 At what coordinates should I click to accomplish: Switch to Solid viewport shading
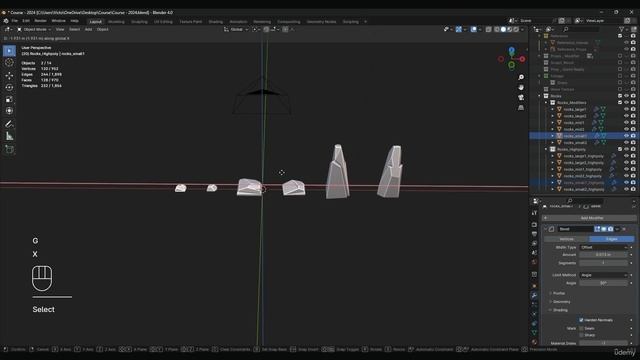click(503, 29)
